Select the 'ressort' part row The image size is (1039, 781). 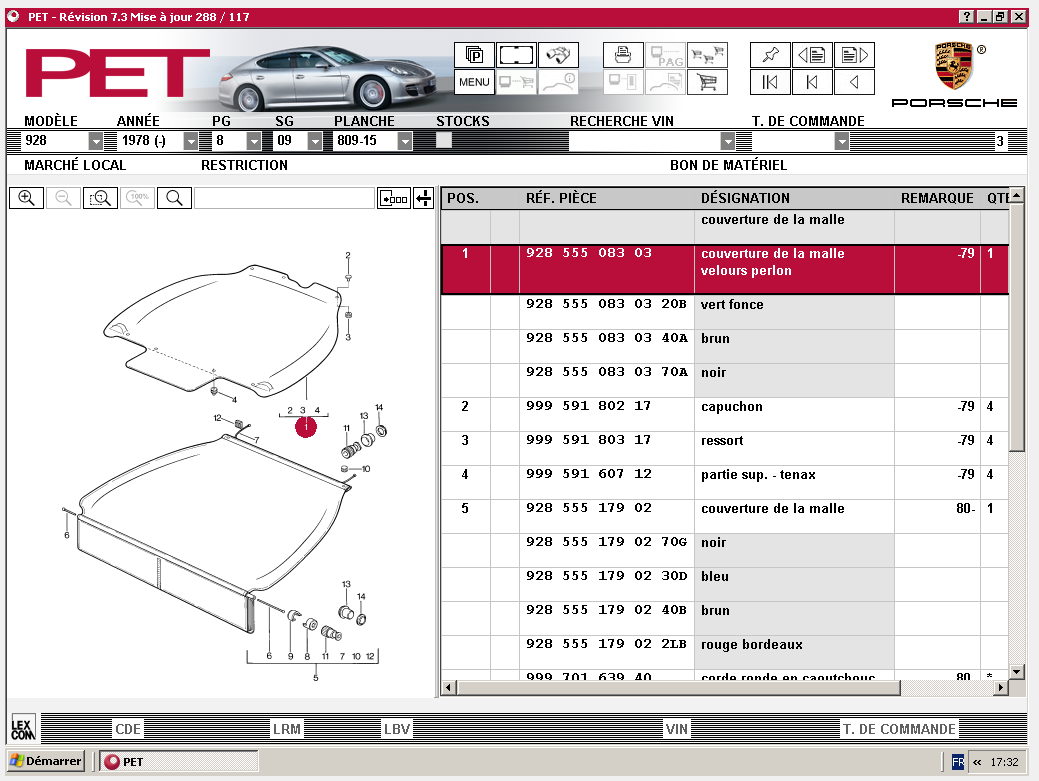click(x=725, y=448)
